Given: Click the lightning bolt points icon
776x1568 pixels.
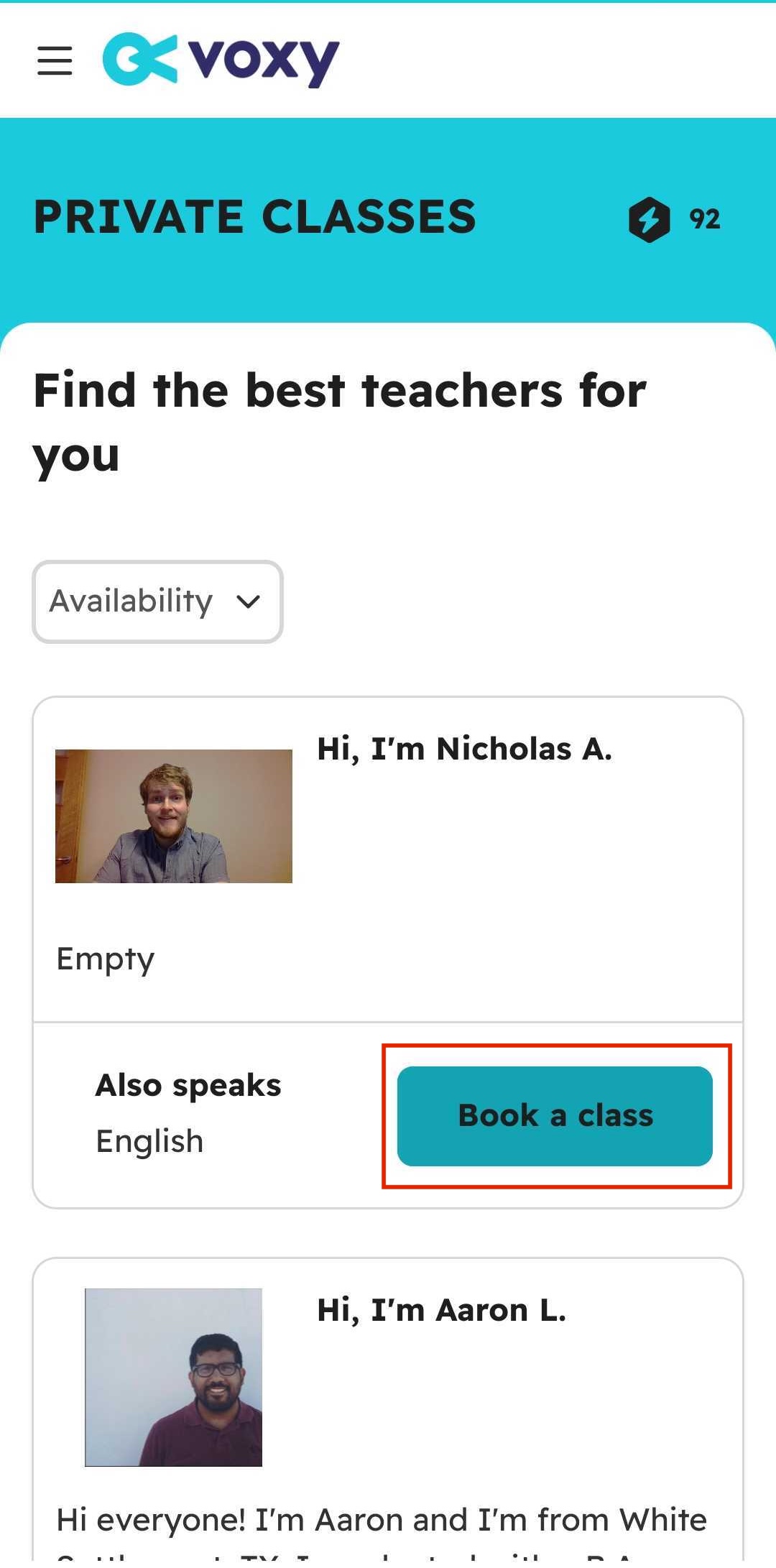Looking at the screenshot, I should [647, 219].
